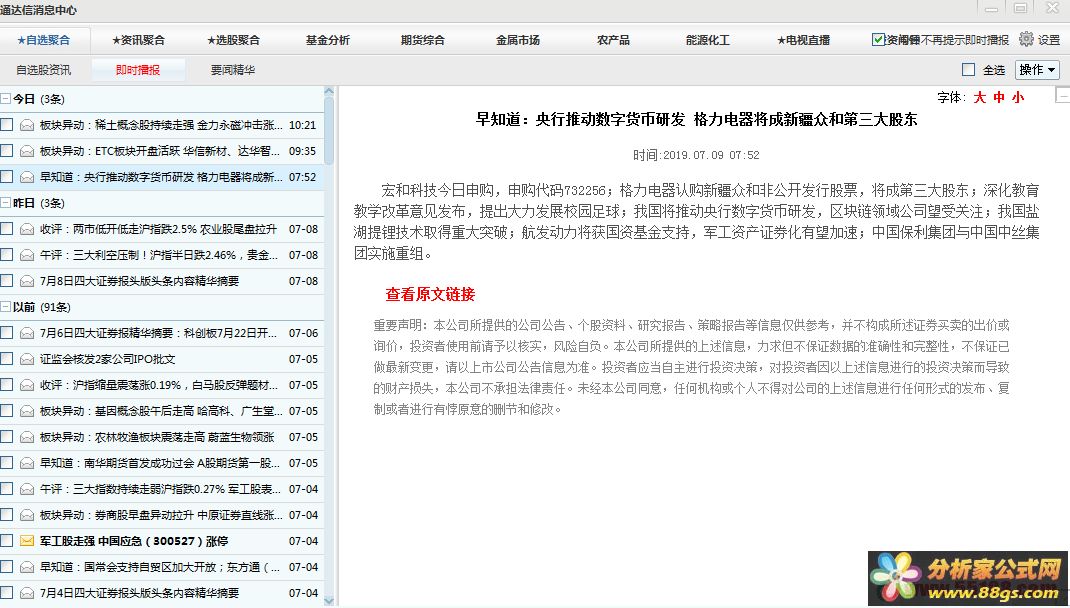
Task: Click envelope icon for 早知道:央行推动数字货币 row
Action: point(27,177)
